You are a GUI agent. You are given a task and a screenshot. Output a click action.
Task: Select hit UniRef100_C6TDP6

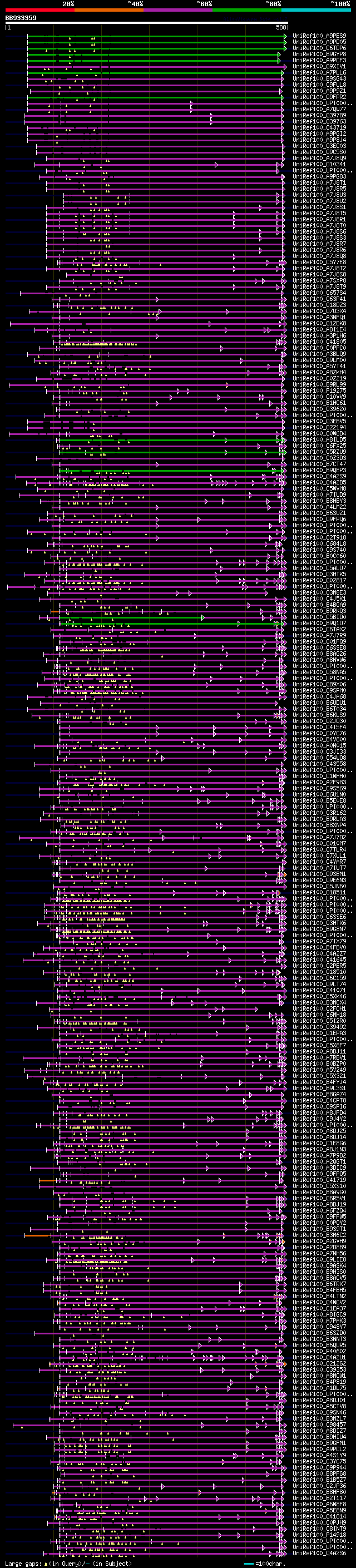[319, 48]
